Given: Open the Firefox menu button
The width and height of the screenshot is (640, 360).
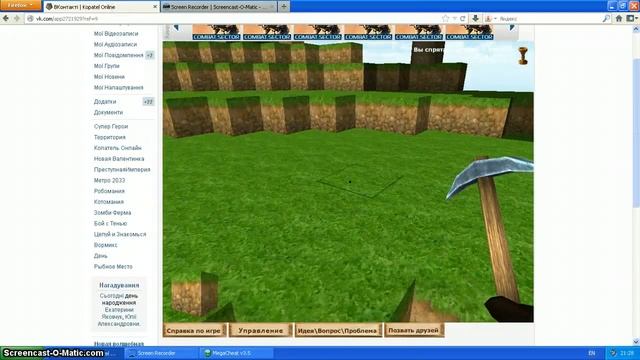Looking at the screenshot, I should point(20,5).
